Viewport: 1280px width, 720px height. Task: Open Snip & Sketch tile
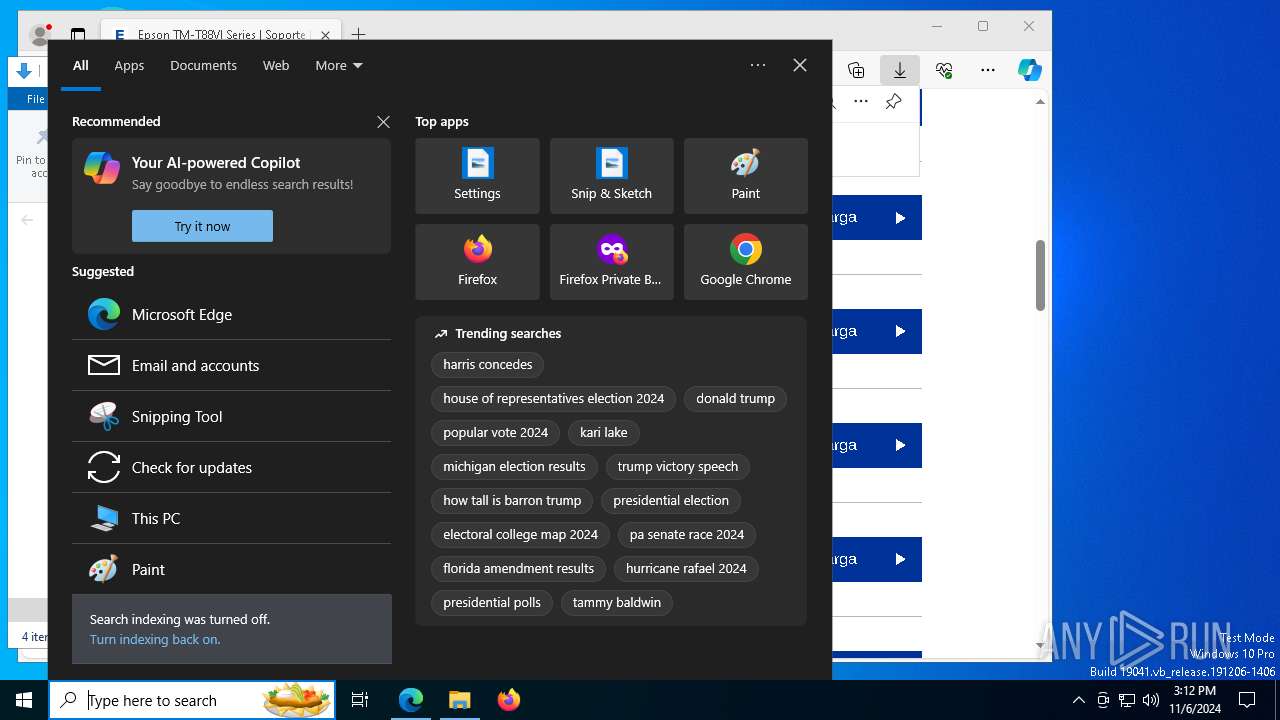click(x=611, y=176)
